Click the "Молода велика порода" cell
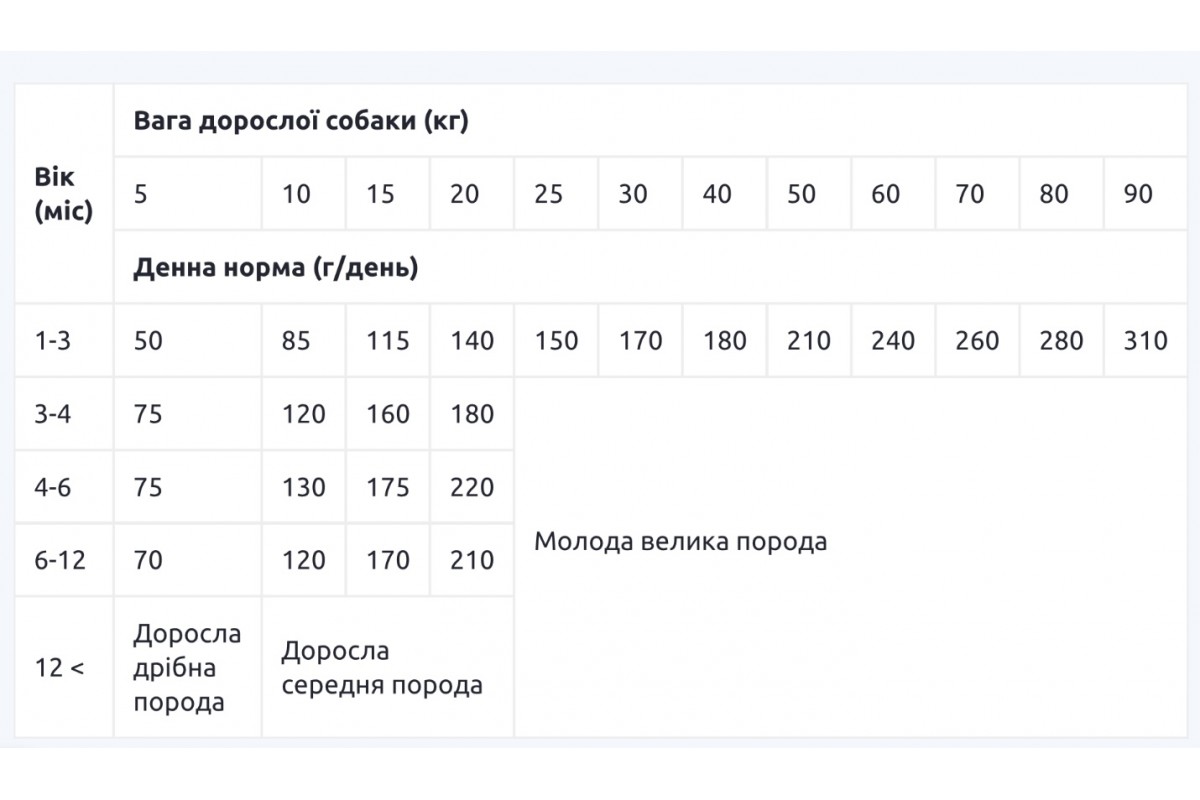This screenshot has height=800, width=1200. point(681,542)
